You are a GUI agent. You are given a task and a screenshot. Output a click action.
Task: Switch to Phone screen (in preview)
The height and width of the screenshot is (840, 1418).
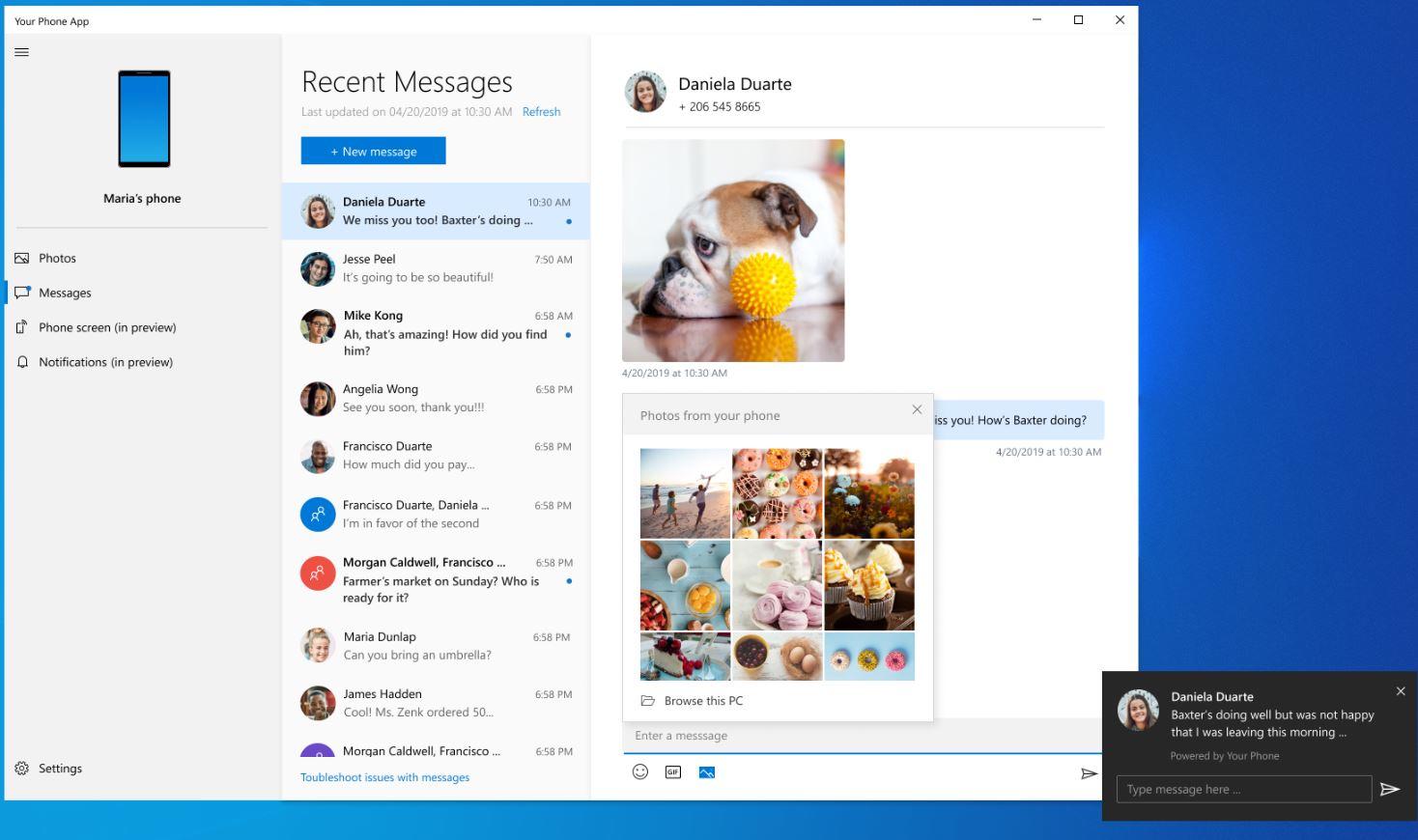coord(106,327)
